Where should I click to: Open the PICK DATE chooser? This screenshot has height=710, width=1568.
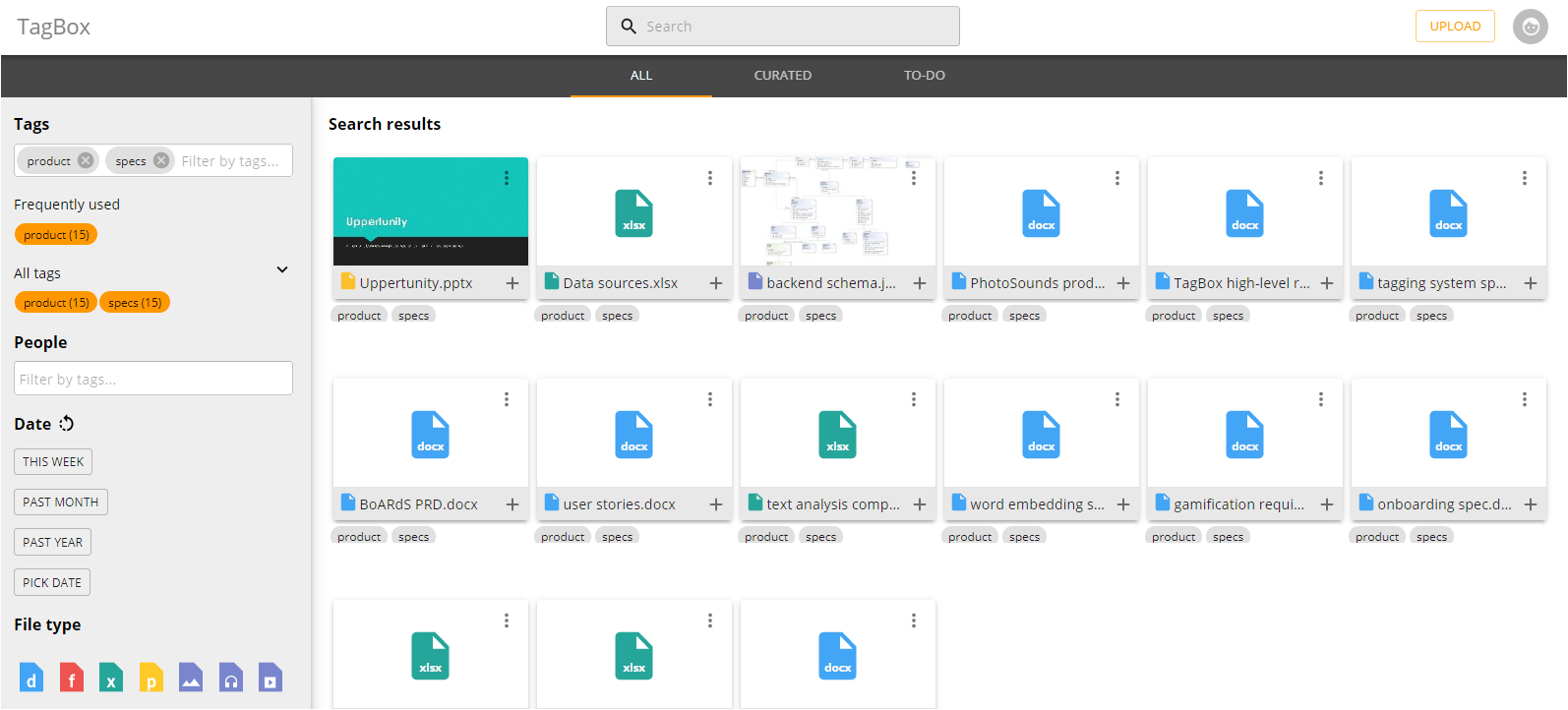click(x=52, y=583)
